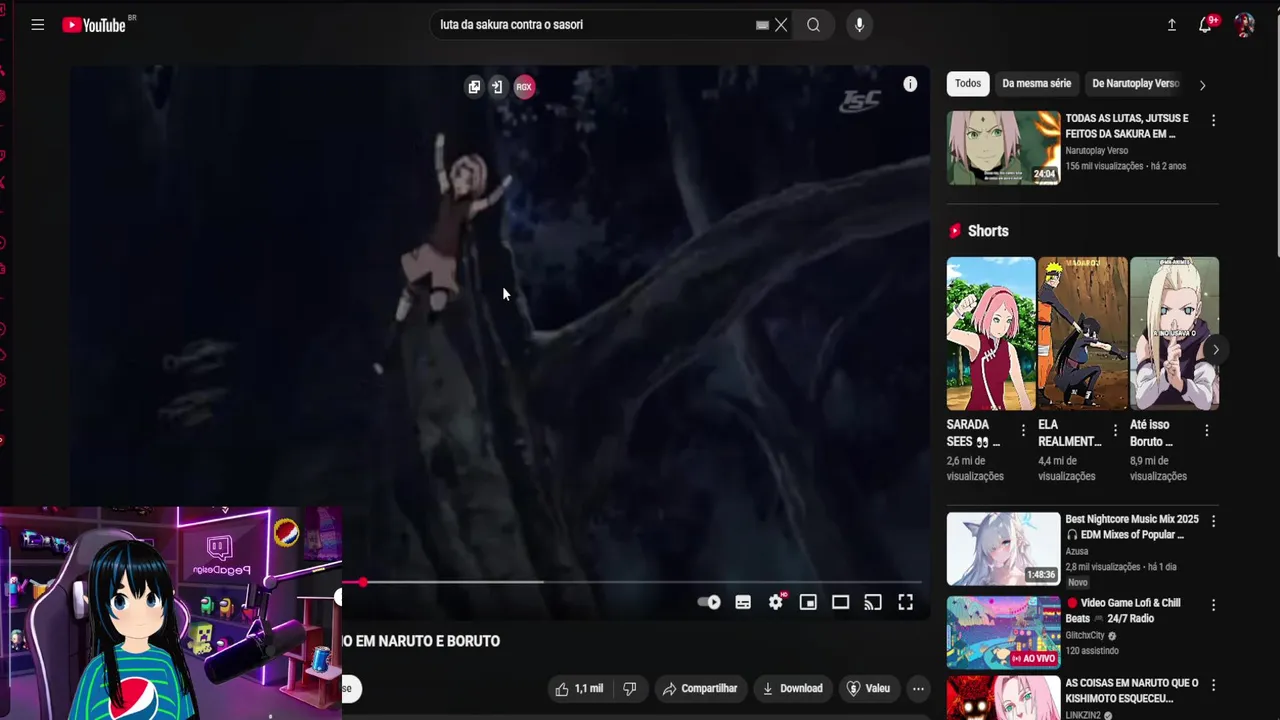This screenshot has height=720, width=1280.
Task: Toggle subtitles/closed captions
Action: pos(743,602)
